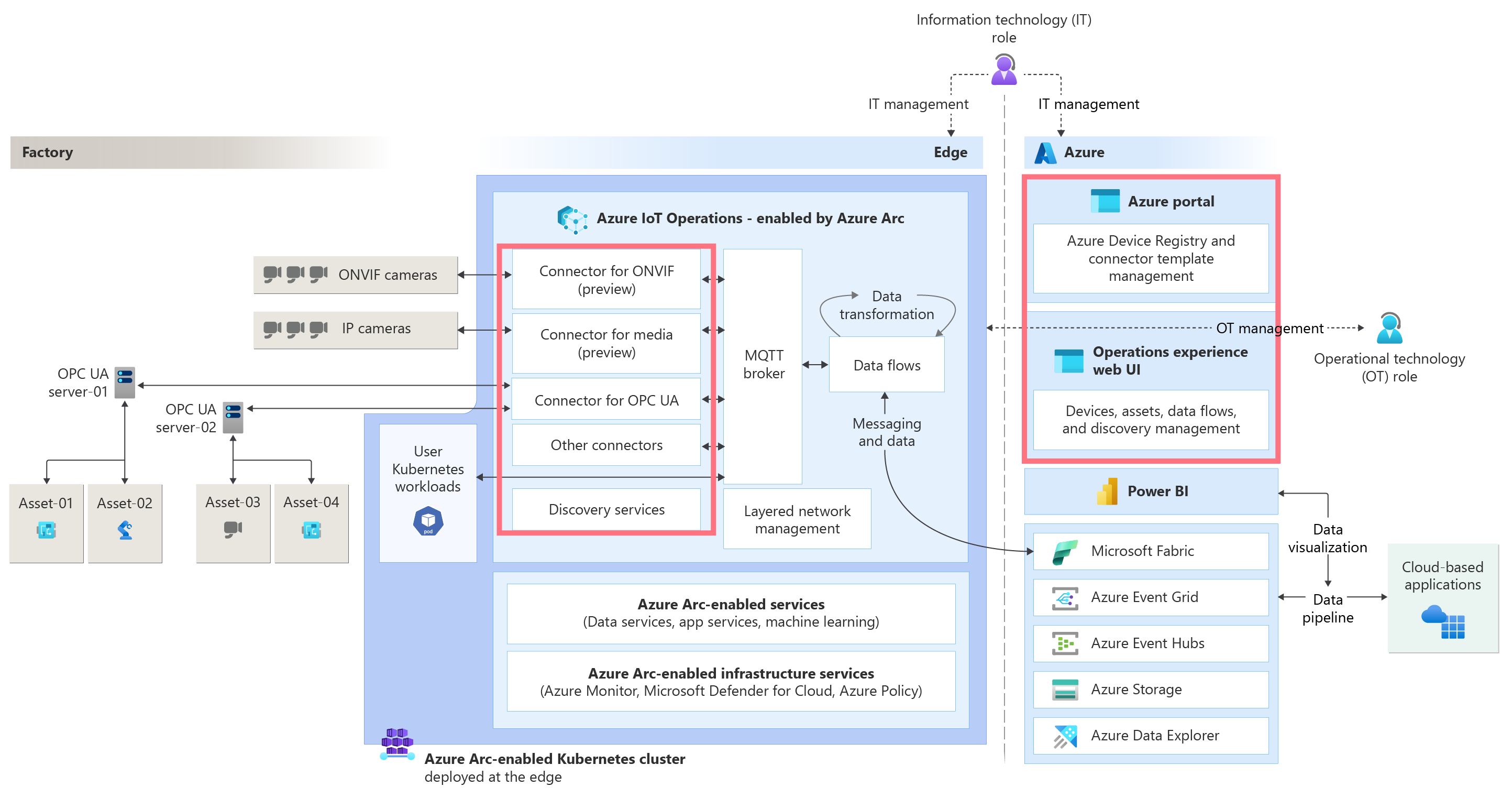Click the Azure Event Hubs label
1512x798 pixels.
point(1147,644)
